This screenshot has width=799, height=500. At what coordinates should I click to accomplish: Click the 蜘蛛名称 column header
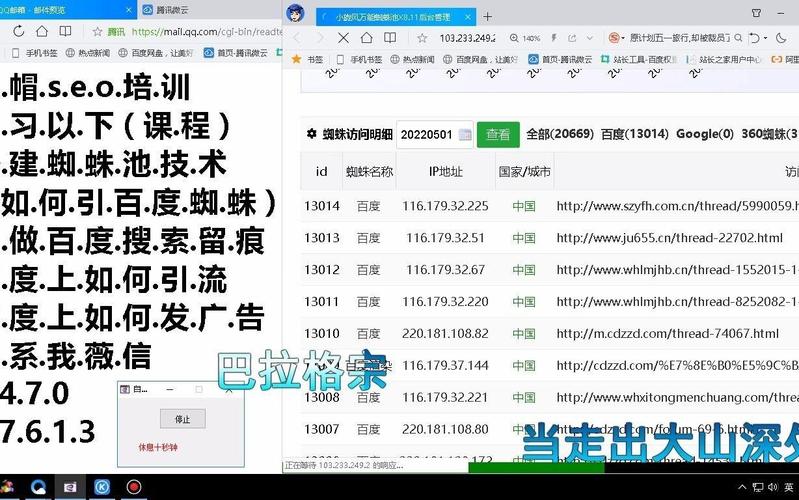[x=369, y=172]
